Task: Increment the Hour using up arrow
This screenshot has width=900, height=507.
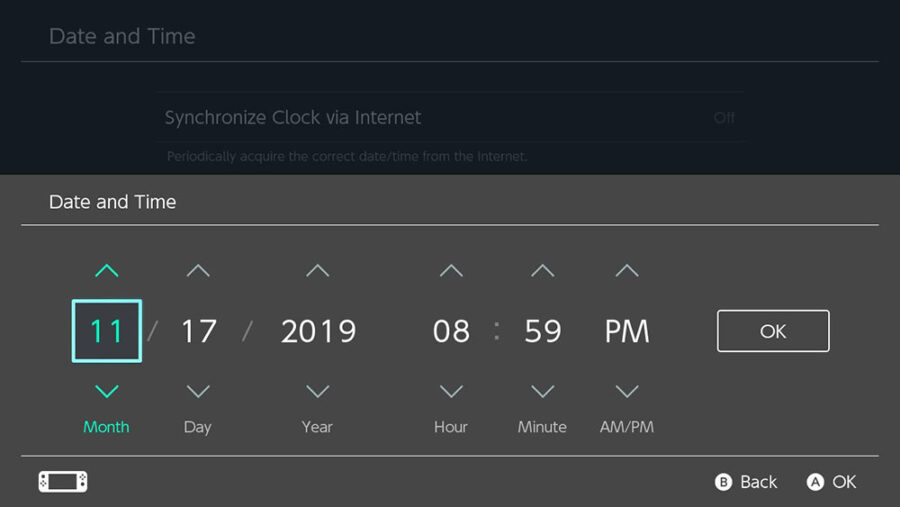Action: [451, 271]
